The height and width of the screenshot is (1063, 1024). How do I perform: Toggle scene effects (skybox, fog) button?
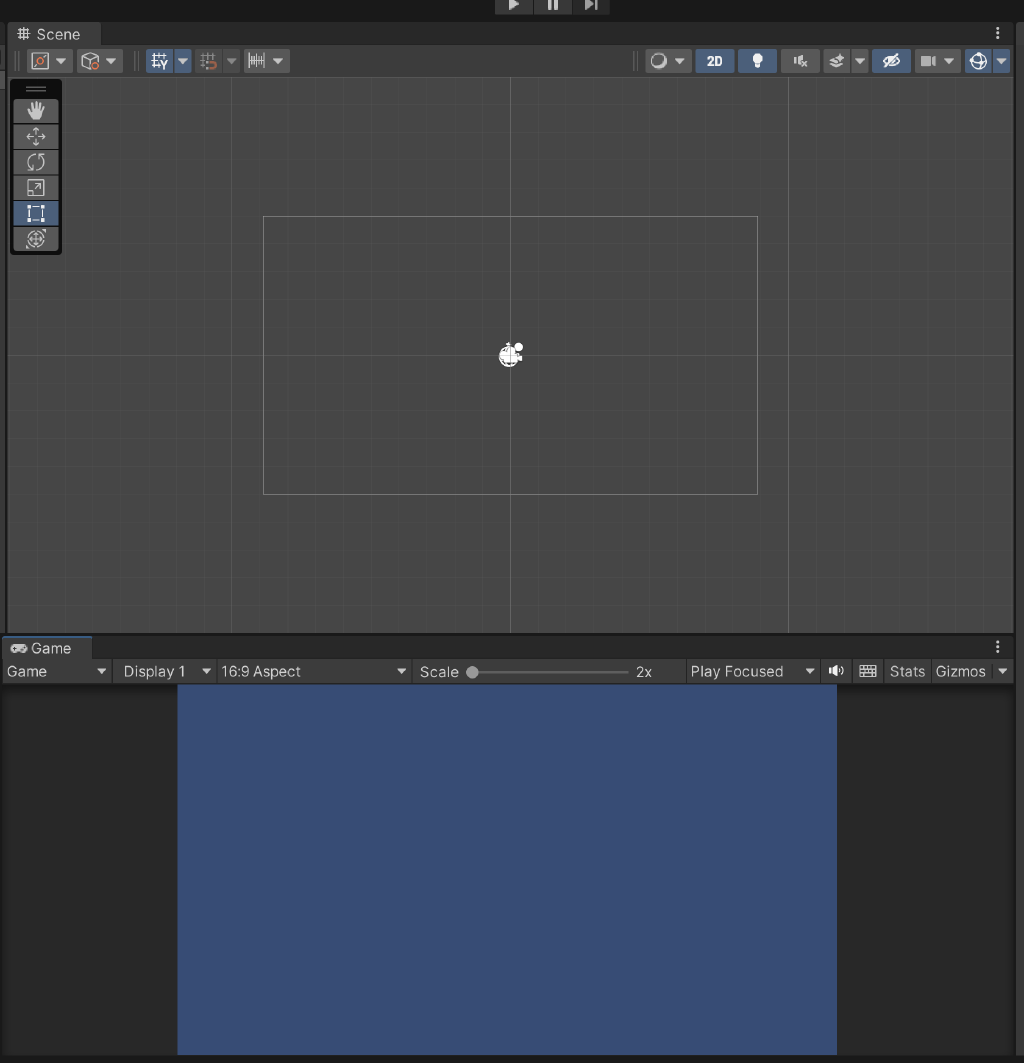[x=837, y=61]
